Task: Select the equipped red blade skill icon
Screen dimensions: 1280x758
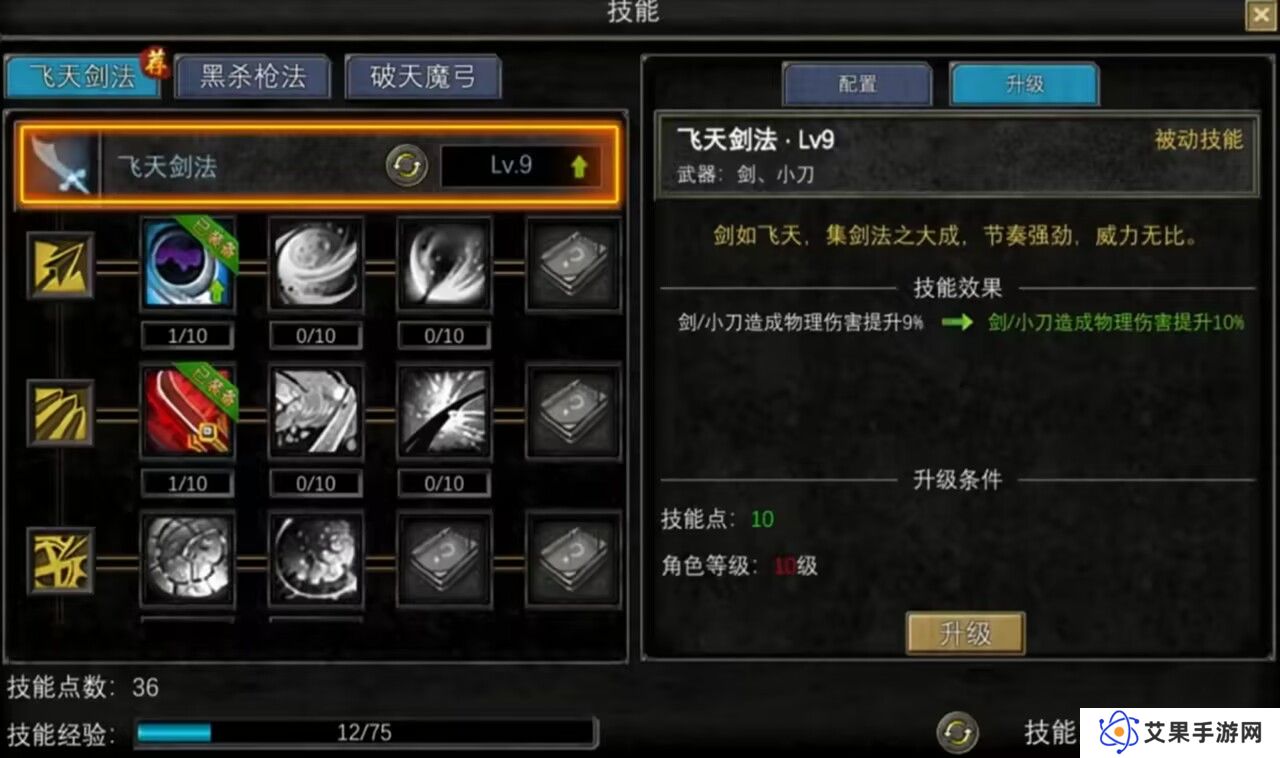Action: (x=187, y=412)
